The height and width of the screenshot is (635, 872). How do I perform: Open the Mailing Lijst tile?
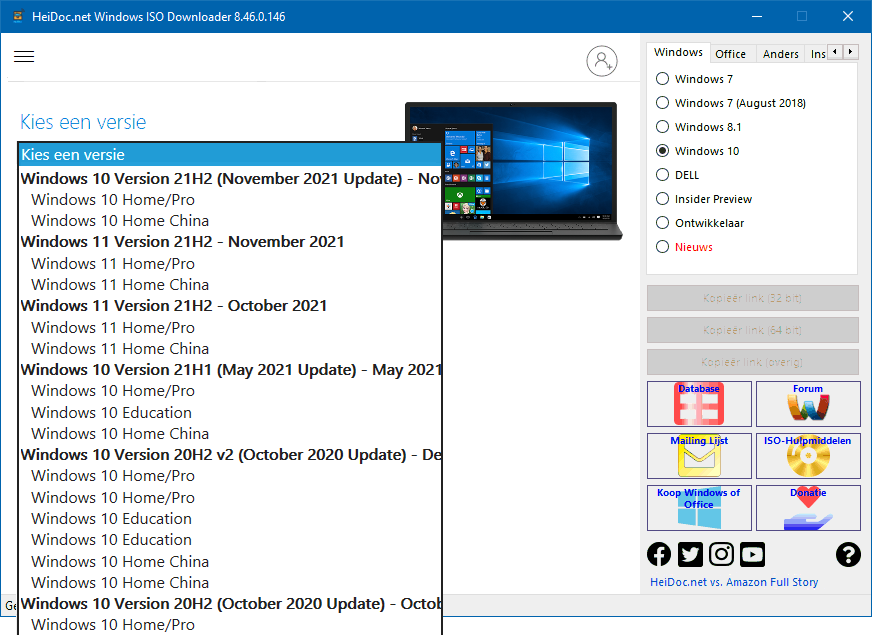[699, 456]
